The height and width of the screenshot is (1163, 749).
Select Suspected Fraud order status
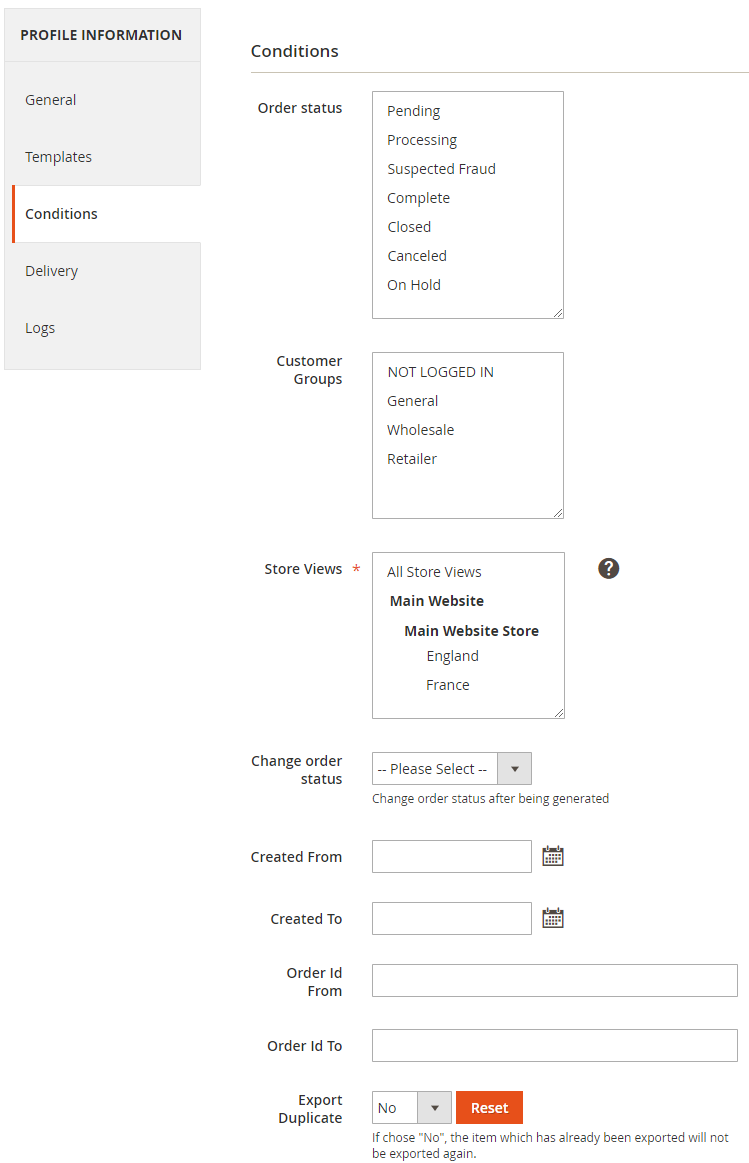tap(441, 169)
